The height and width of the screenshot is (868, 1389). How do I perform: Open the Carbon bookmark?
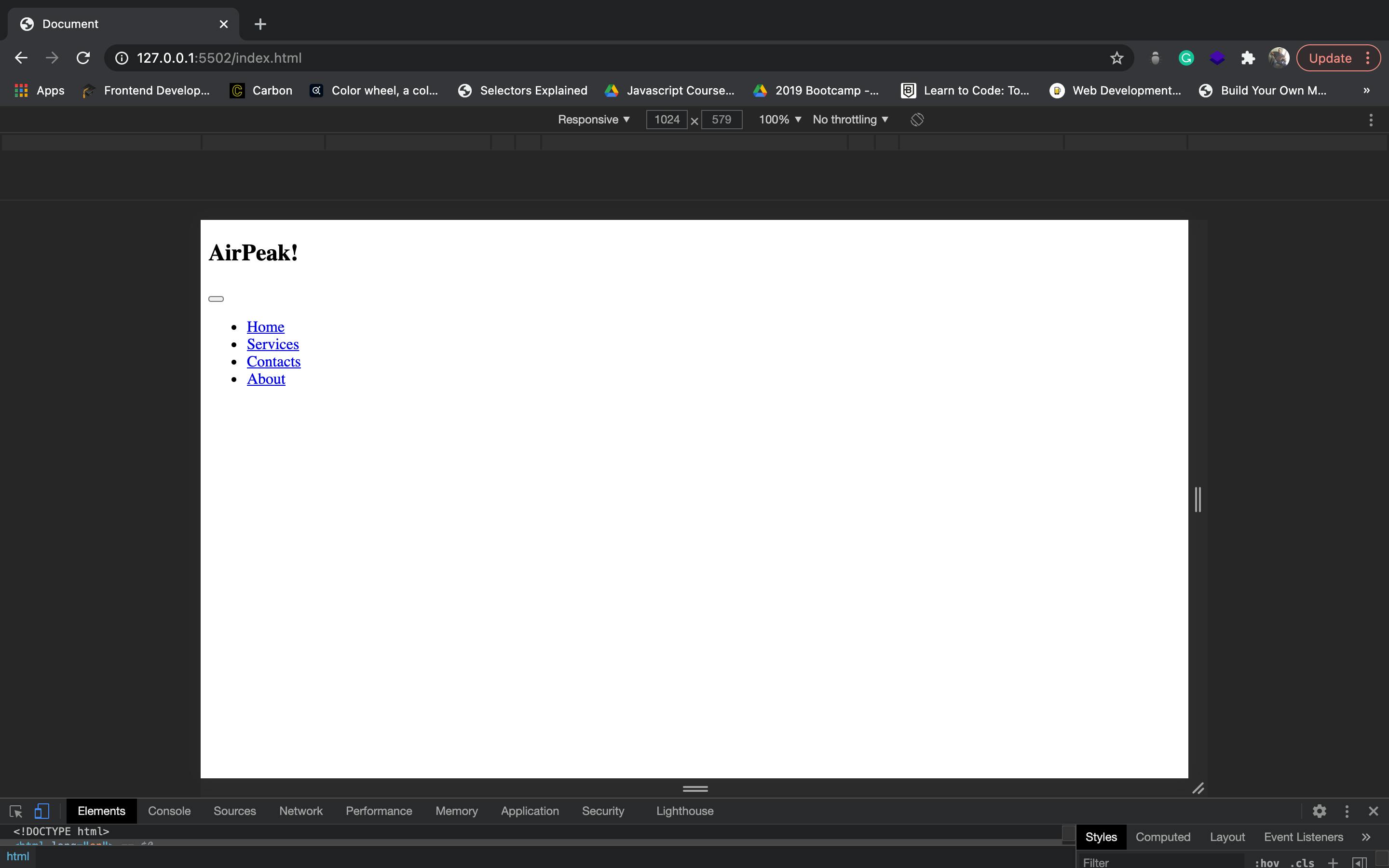261,90
